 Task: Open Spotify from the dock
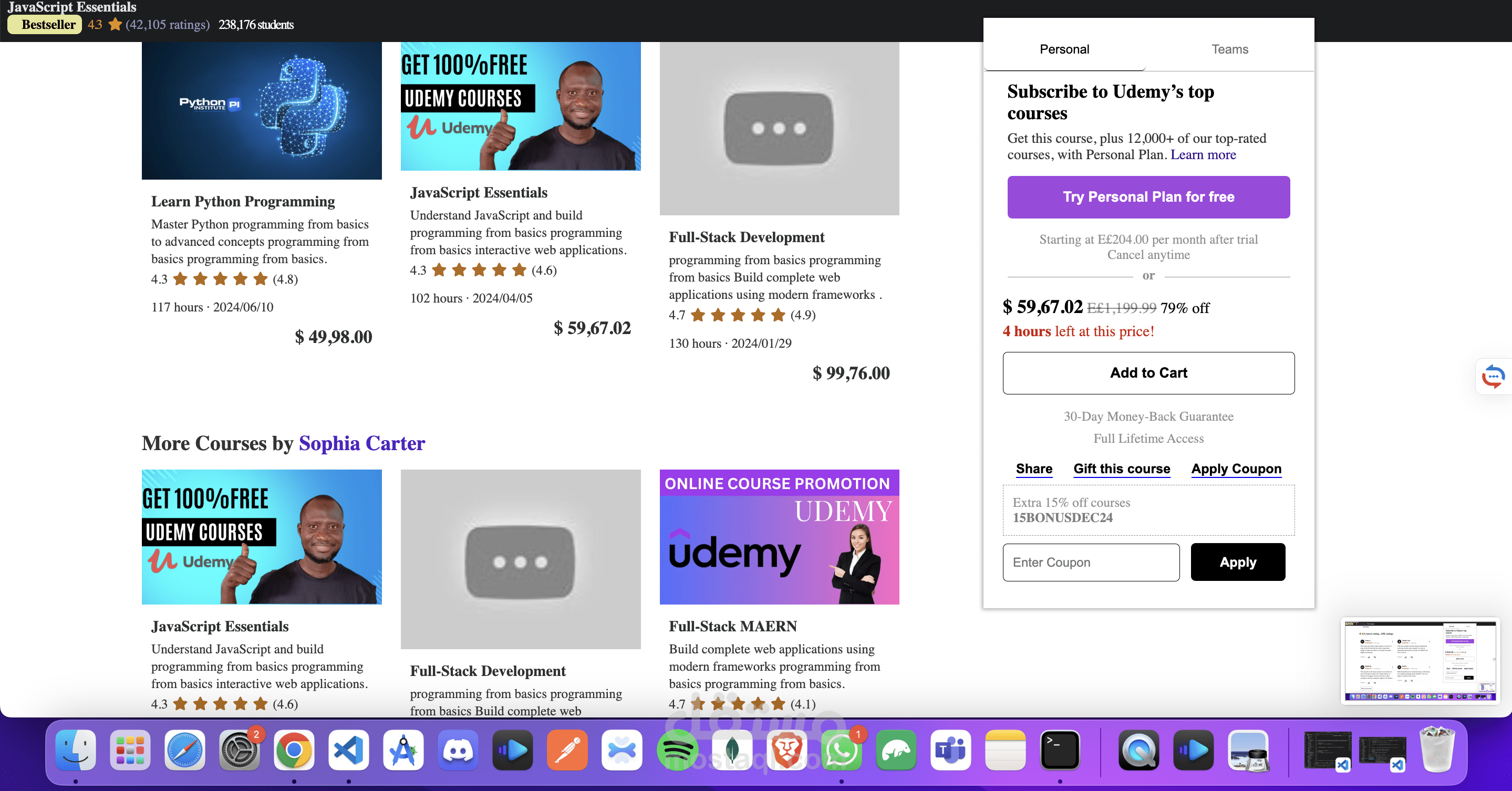(676, 750)
